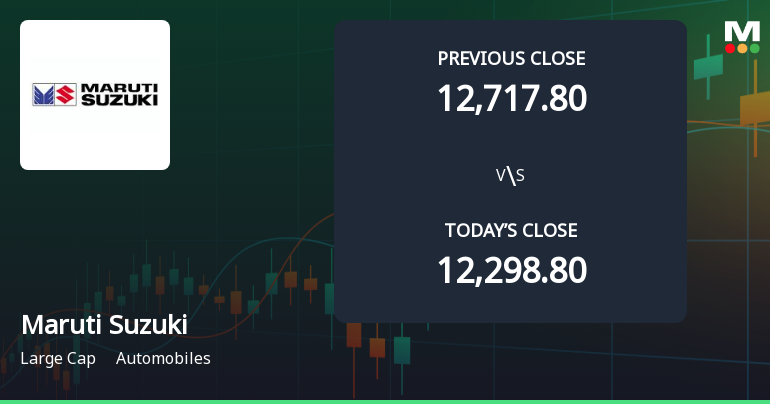Click the red candlestick below the price panel

click(377, 347)
